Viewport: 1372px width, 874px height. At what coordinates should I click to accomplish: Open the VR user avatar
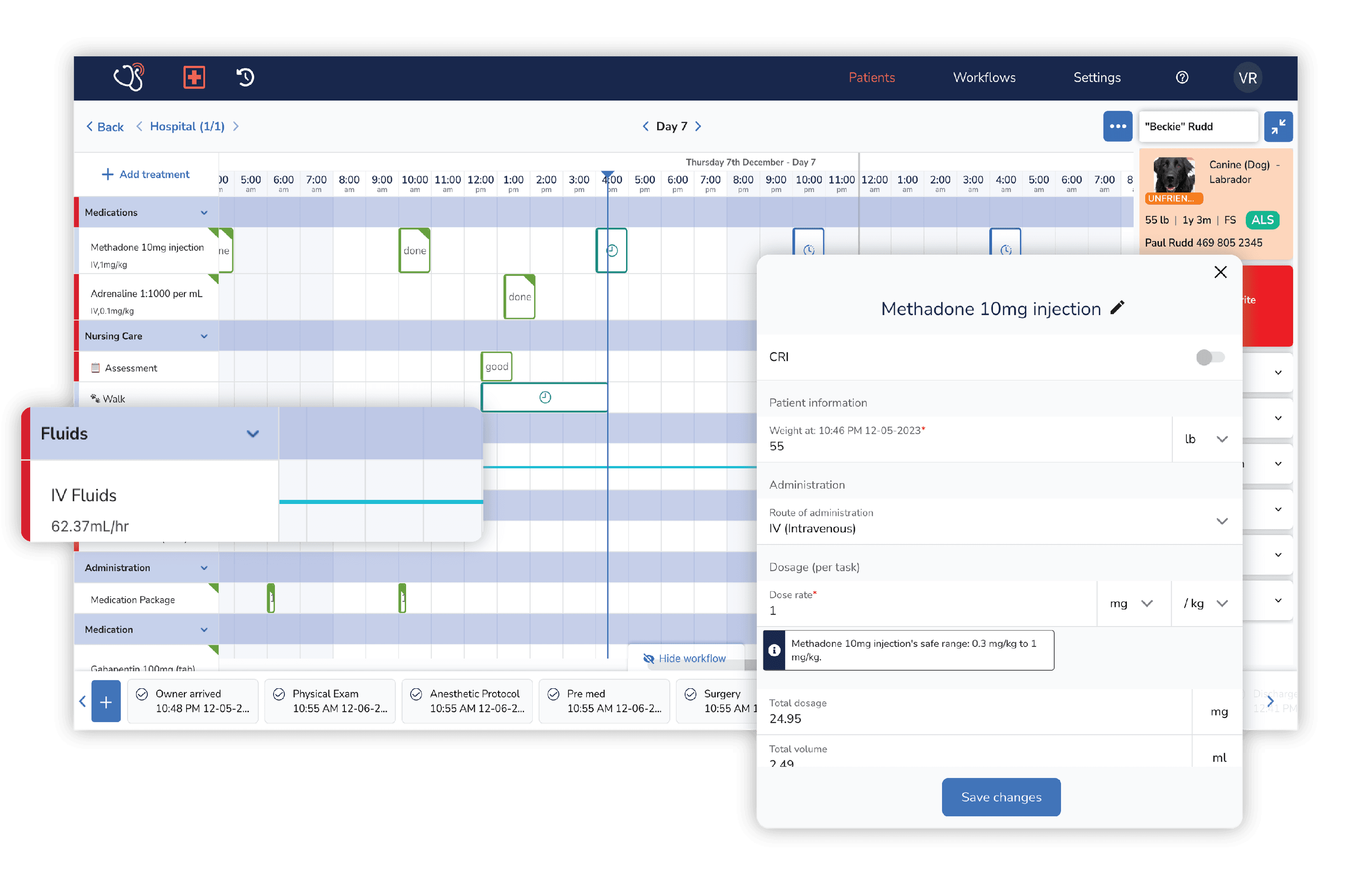(1248, 77)
